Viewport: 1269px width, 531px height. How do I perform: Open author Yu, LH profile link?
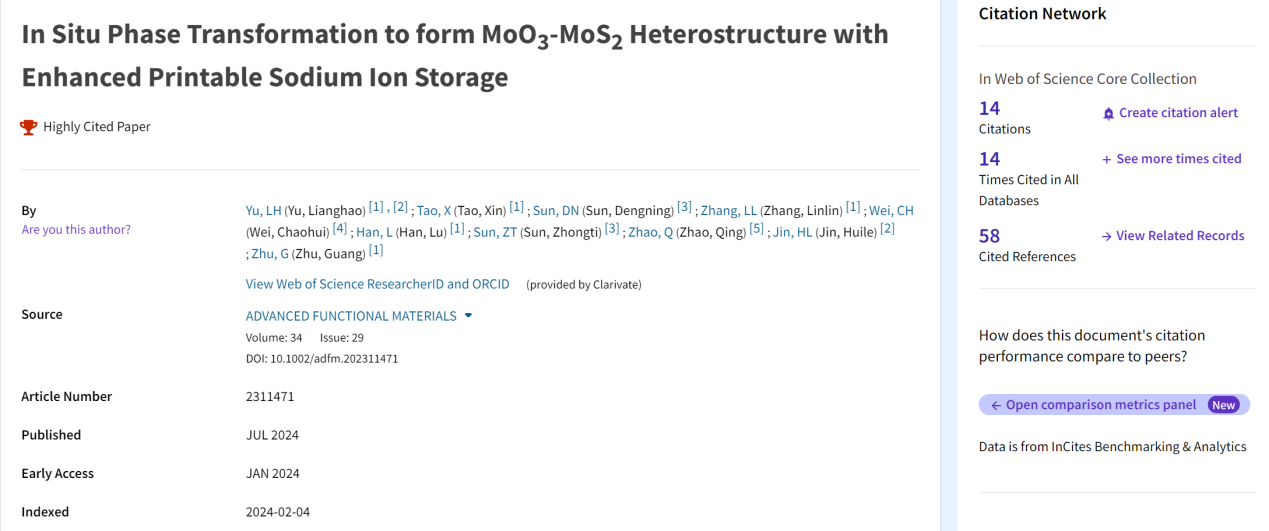(x=263, y=211)
